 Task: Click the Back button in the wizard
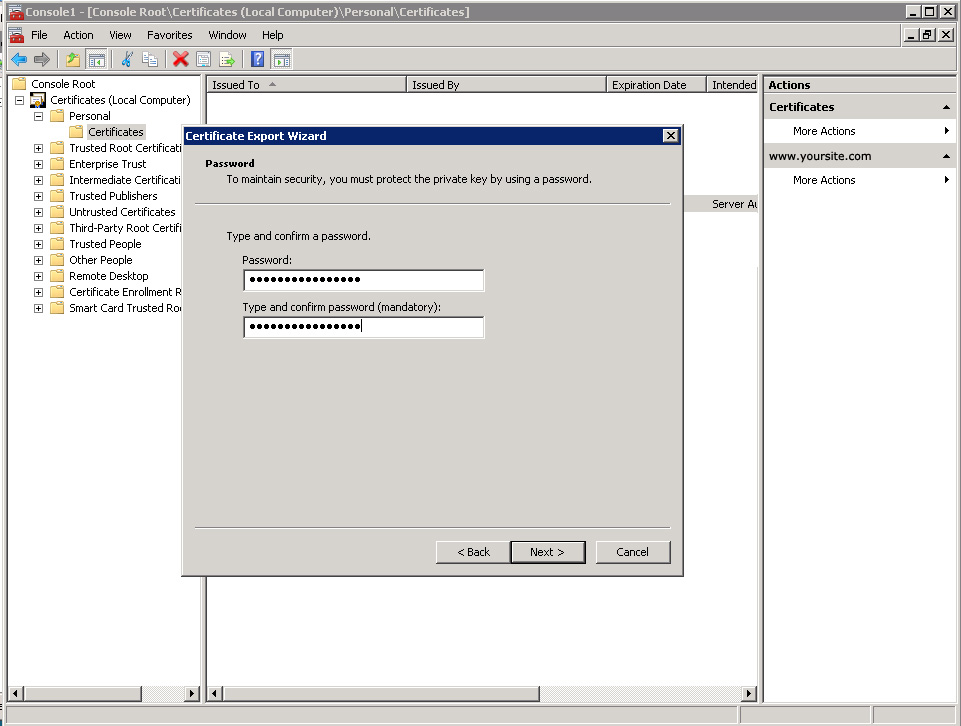click(473, 552)
